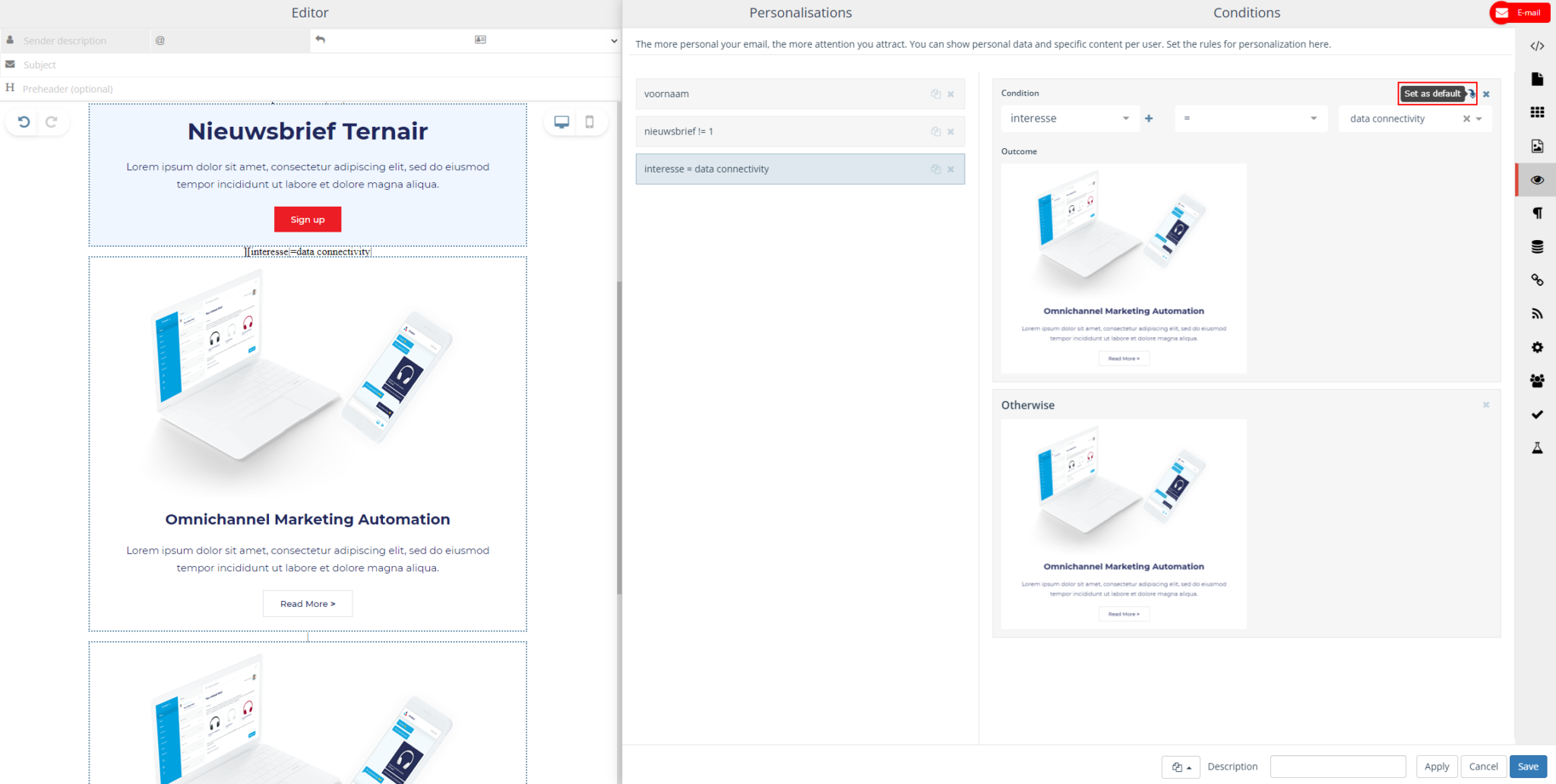The image size is (1556, 784).
Task: Click the sender email @ field
Action: [x=229, y=40]
